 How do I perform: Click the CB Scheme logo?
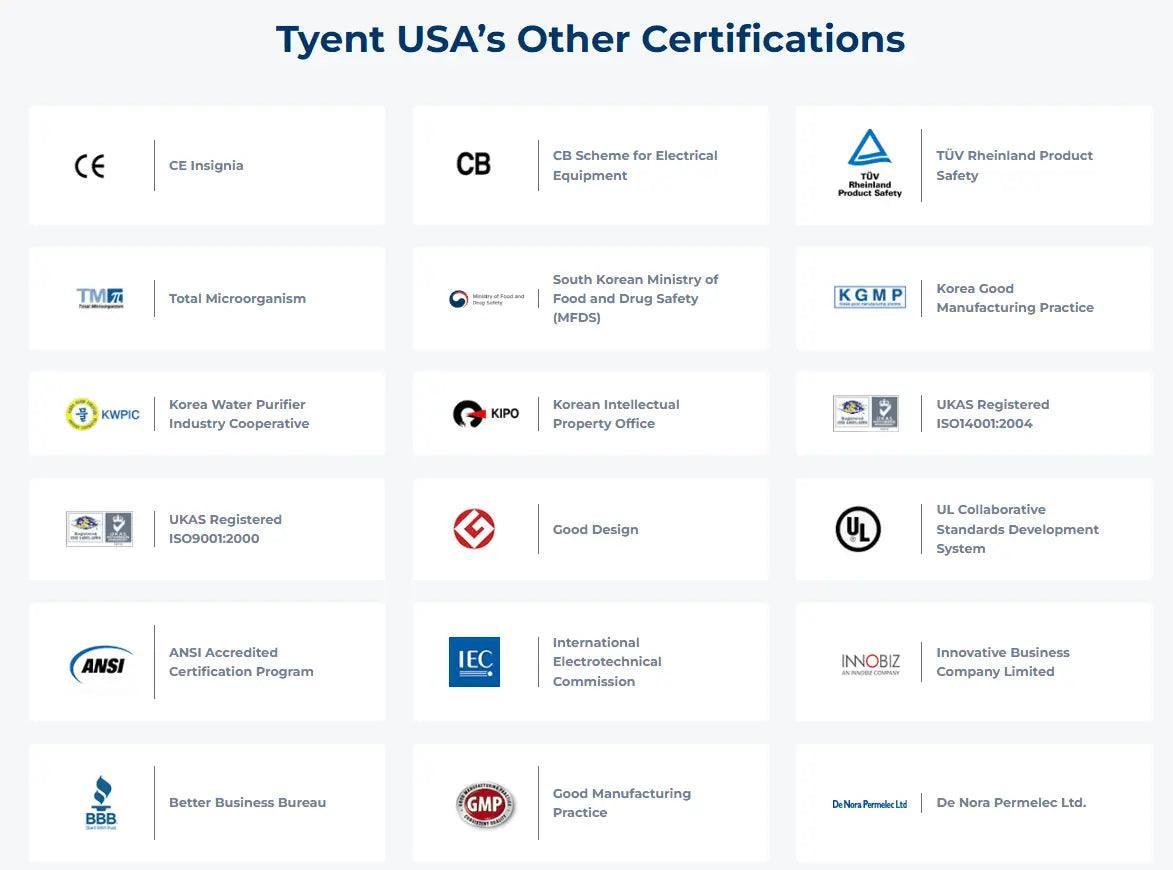click(473, 164)
